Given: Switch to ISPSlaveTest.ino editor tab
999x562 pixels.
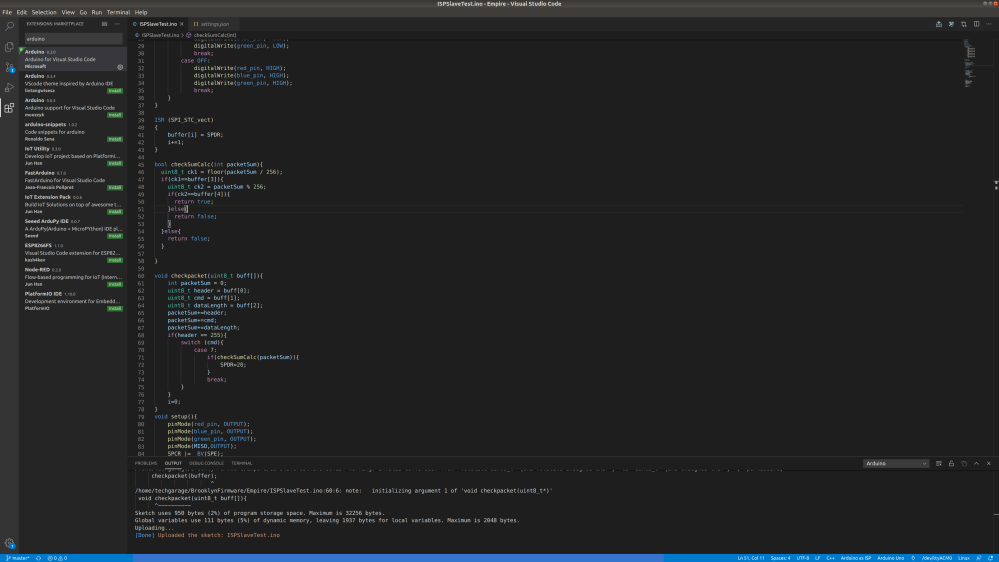Looking at the screenshot, I should (158, 24).
